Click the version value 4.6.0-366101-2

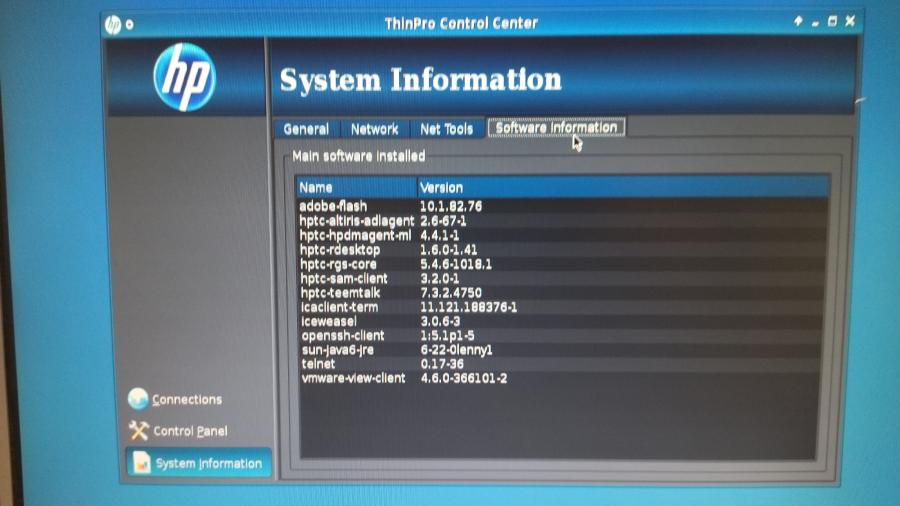(x=464, y=378)
